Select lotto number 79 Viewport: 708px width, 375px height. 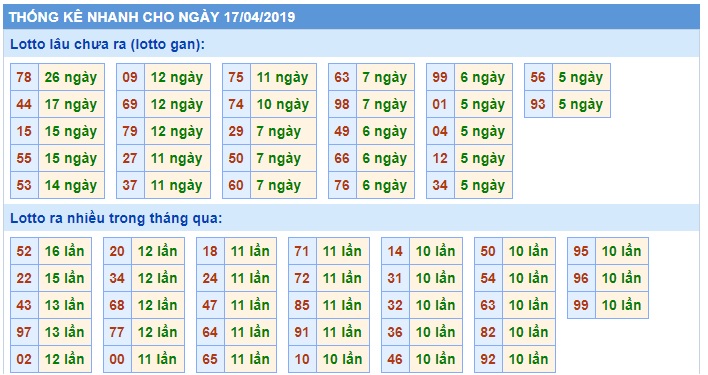pyautogui.click(x=130, y=131)
